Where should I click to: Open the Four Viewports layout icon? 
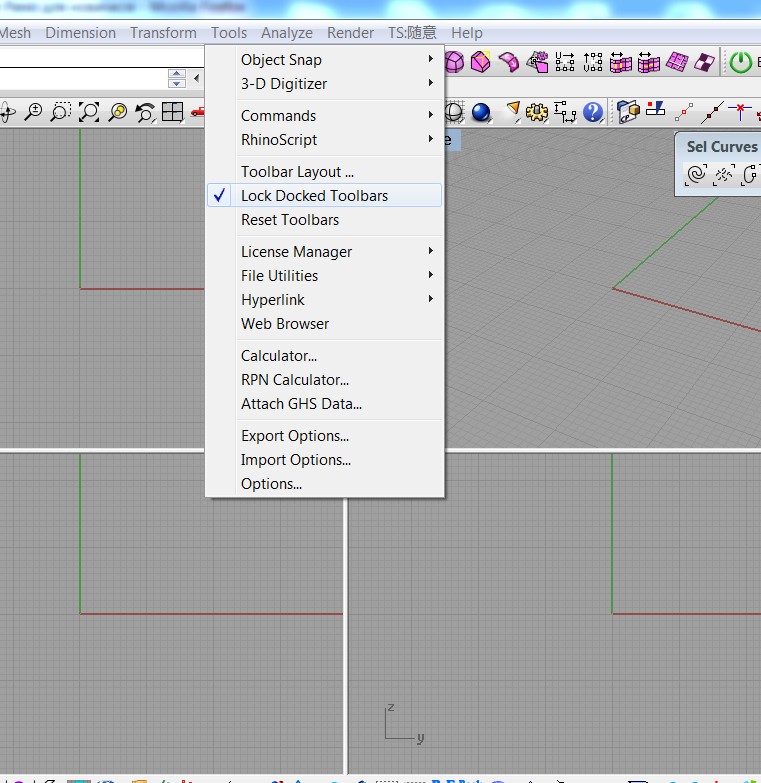click(173, 112)
